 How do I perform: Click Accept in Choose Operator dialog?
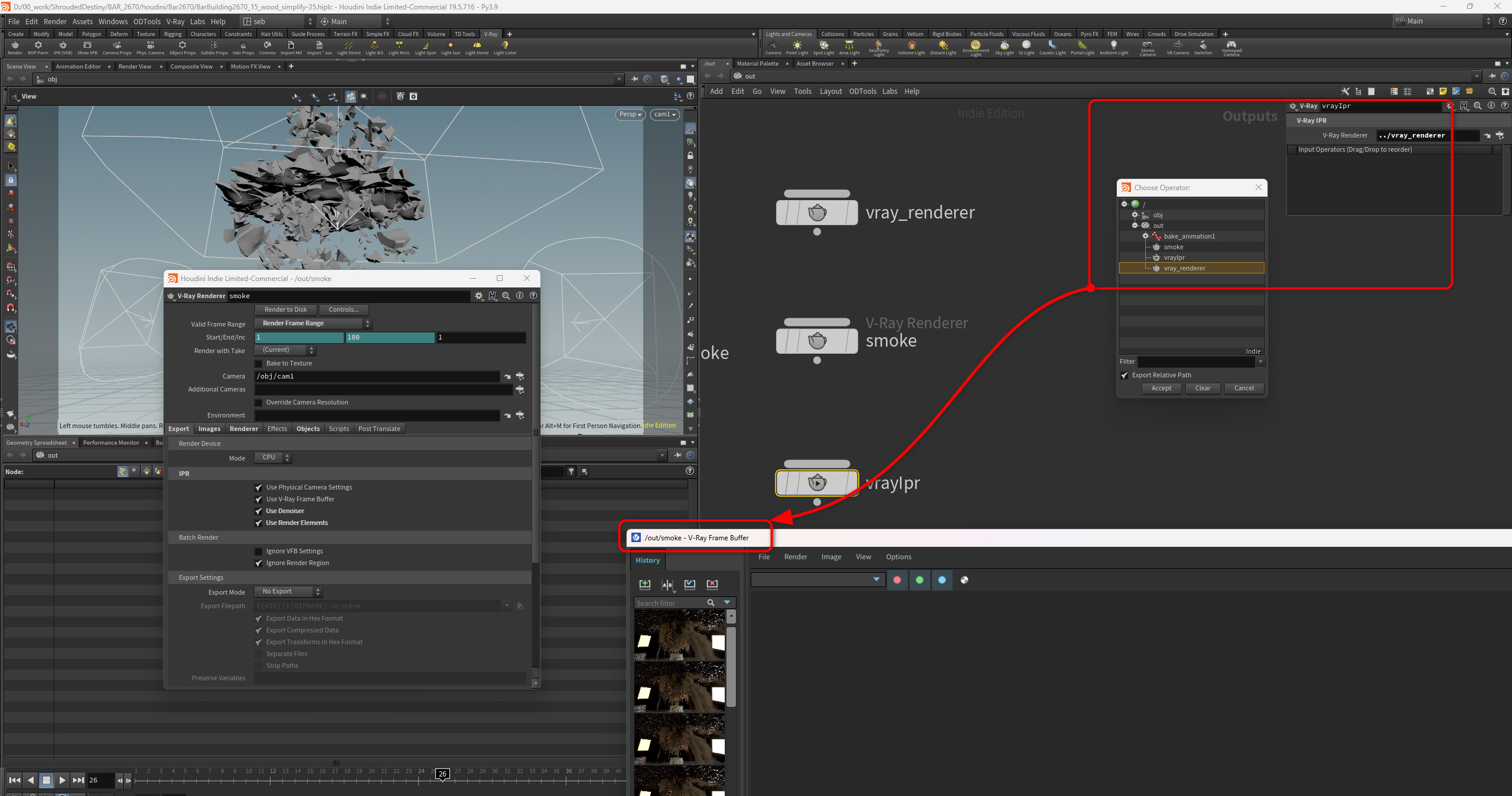point(1161,389)
